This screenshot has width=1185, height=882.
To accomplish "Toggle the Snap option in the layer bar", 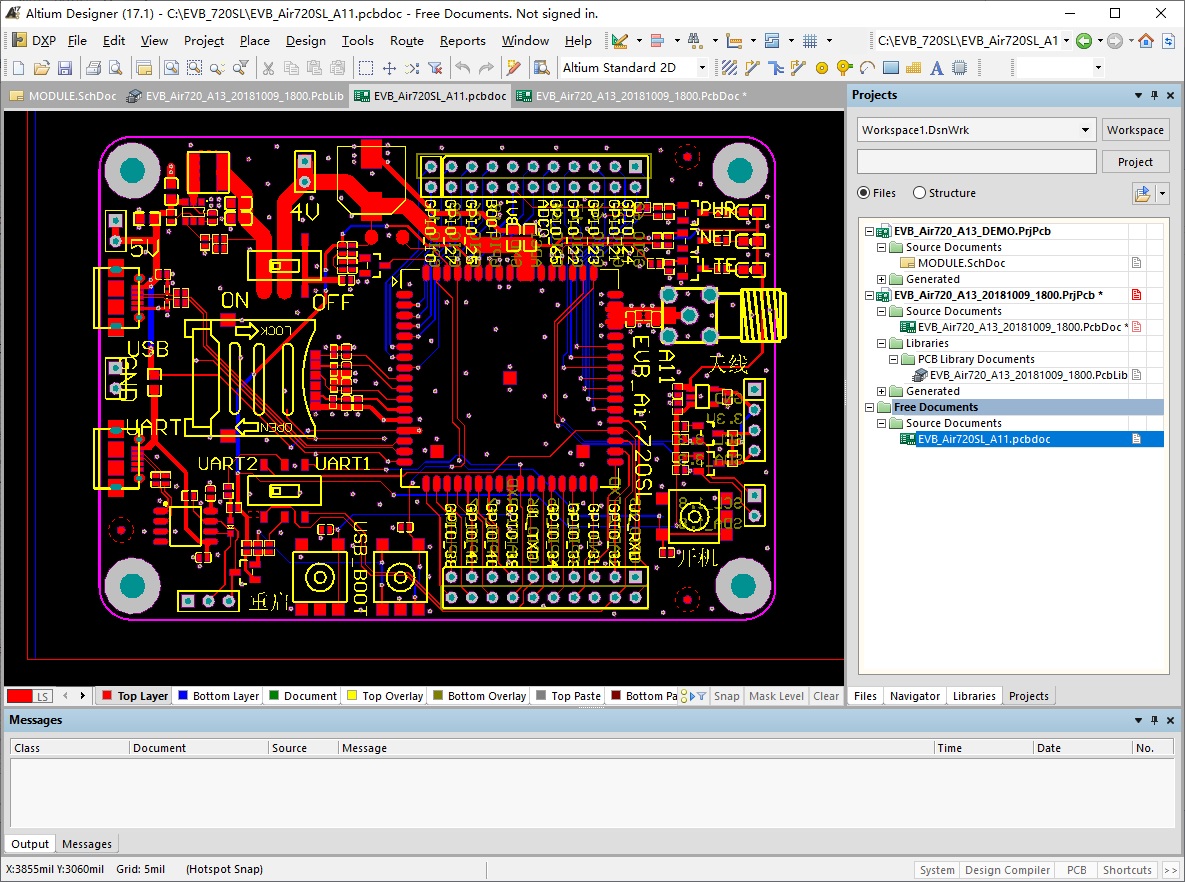I will [726, 696].
